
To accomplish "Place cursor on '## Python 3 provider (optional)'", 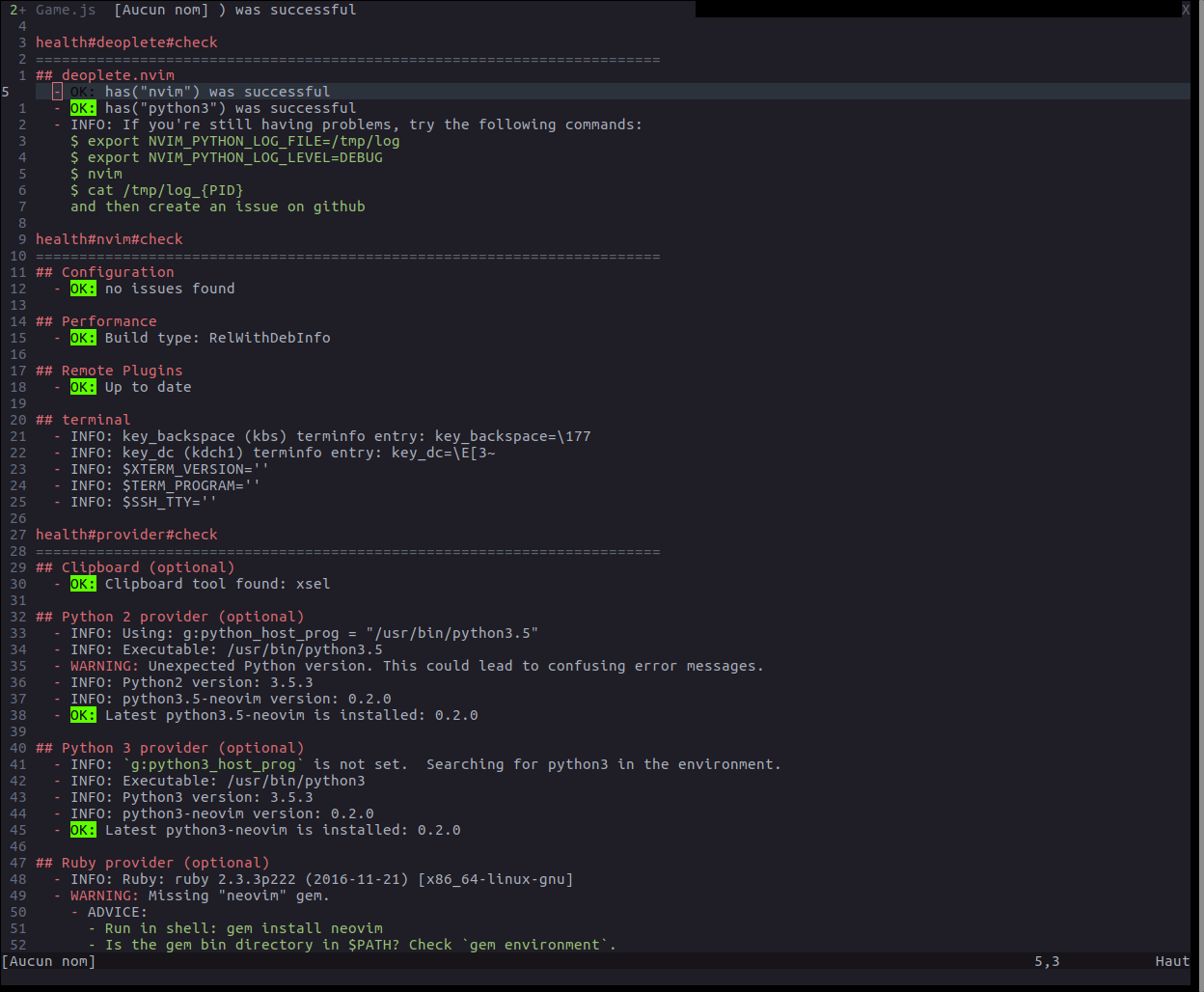I will (170, 748).
